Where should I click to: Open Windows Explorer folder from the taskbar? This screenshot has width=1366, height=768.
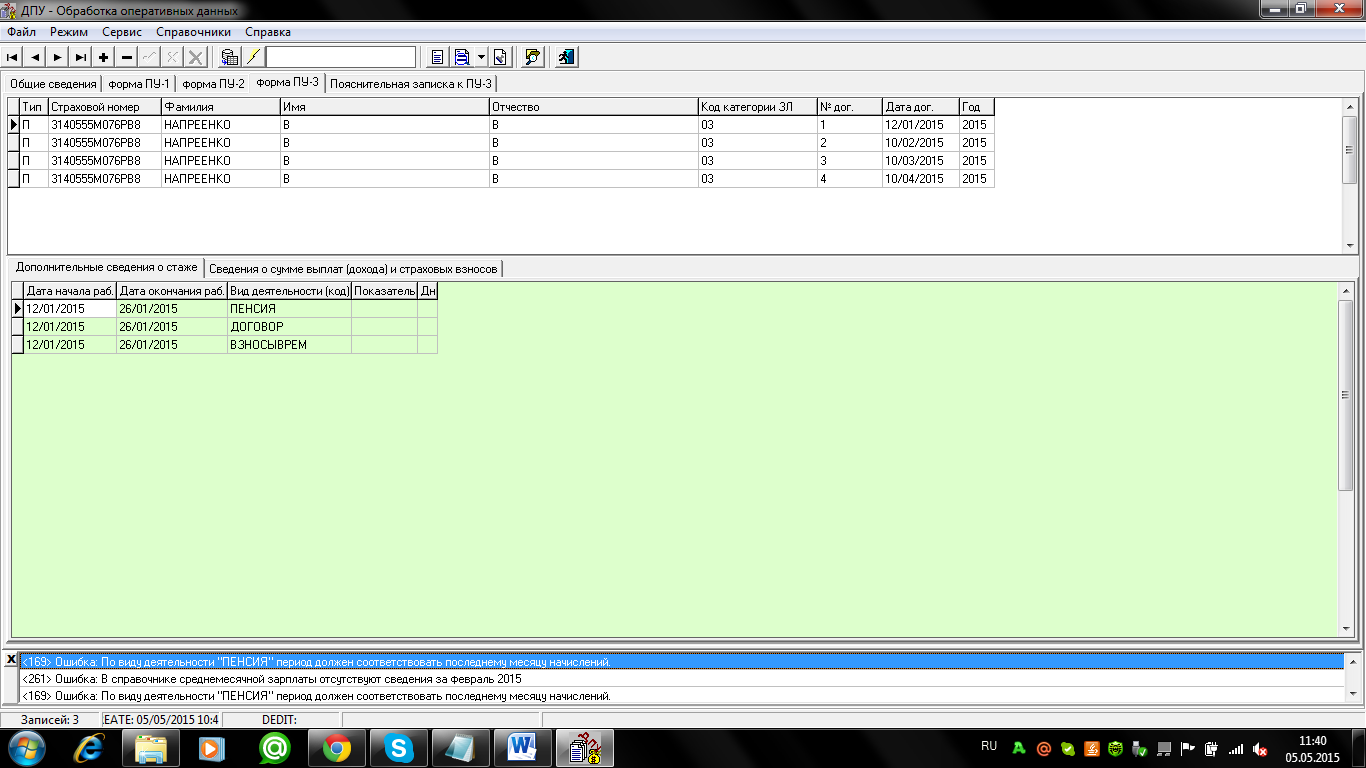click(152, 748)
